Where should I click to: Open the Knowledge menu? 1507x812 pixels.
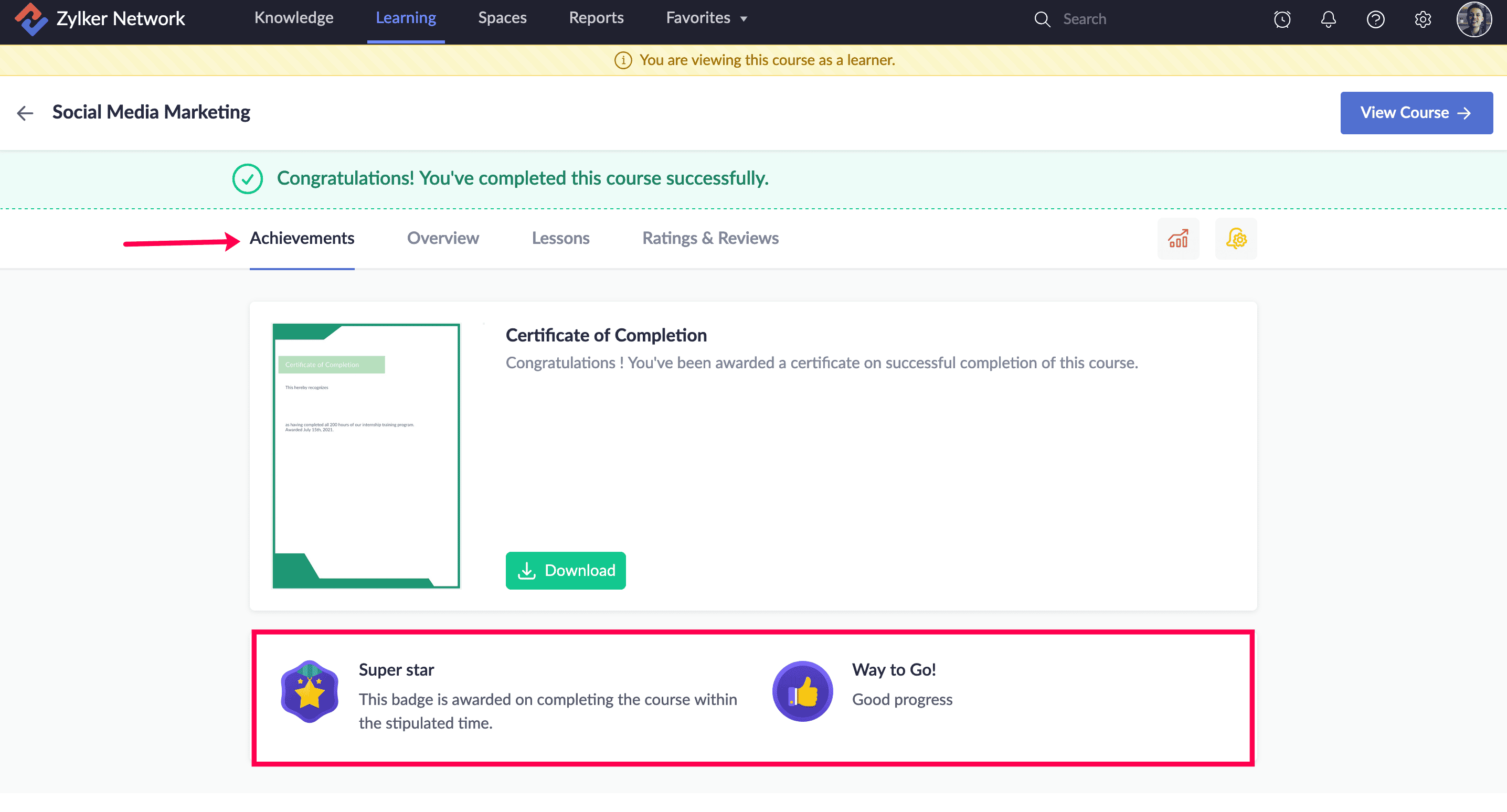tap(294, 18)
